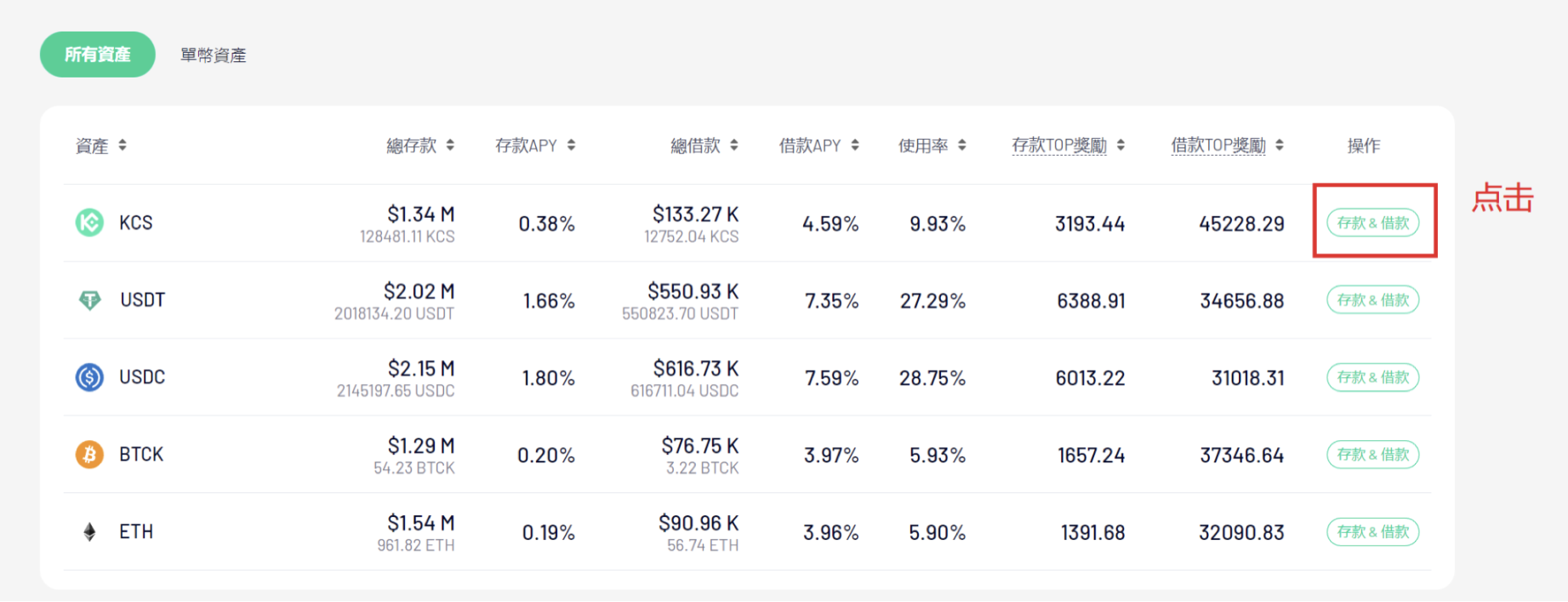Screen dimensions: 1568x602
Task: Click the 借款TOP獎勵 header label
Action: tap(1218, 146)
